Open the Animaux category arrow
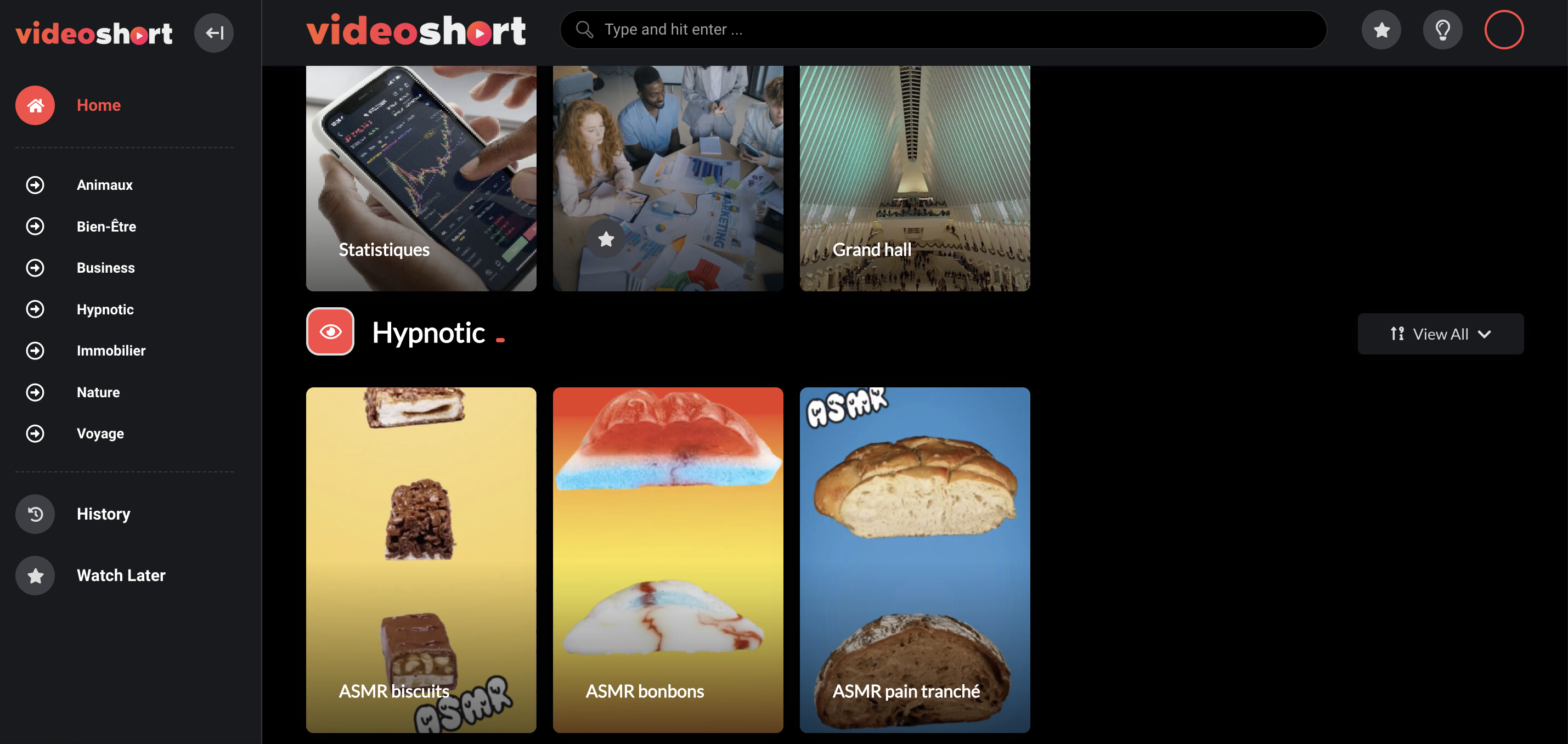The height and width of the screenshot is (744, 1568). (x=35, y=185)
